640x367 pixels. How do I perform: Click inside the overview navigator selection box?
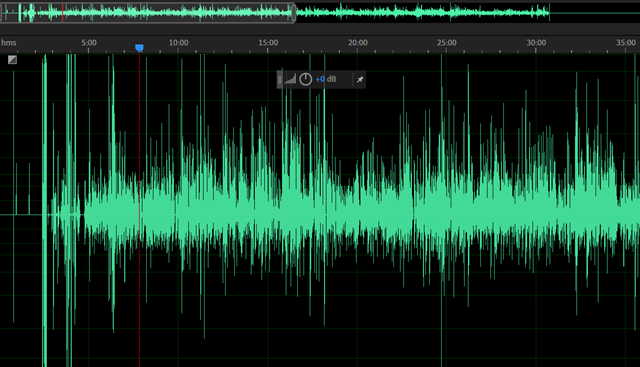[x=147, y=13]
